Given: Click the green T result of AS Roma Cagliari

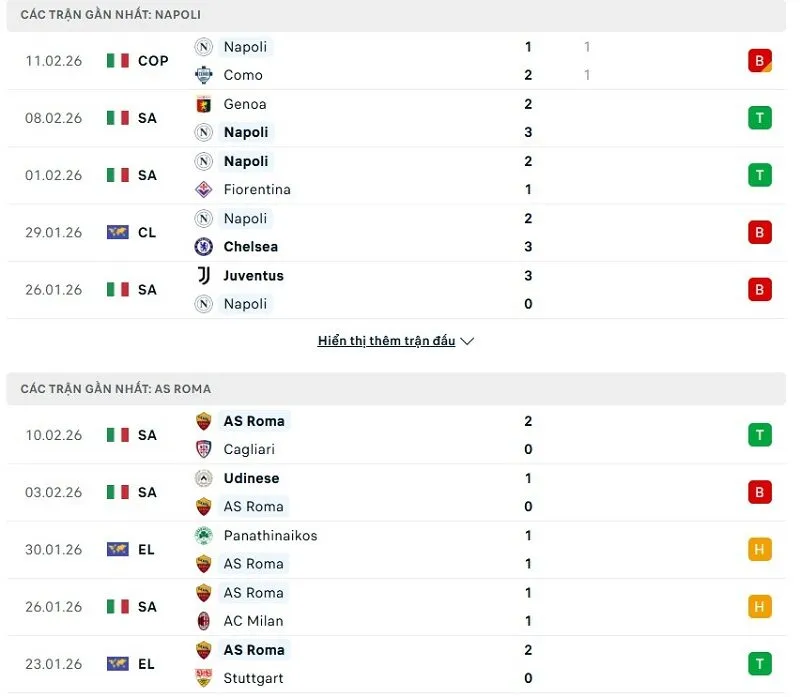Looking at the screenshot, I should (x=759, y=434).
